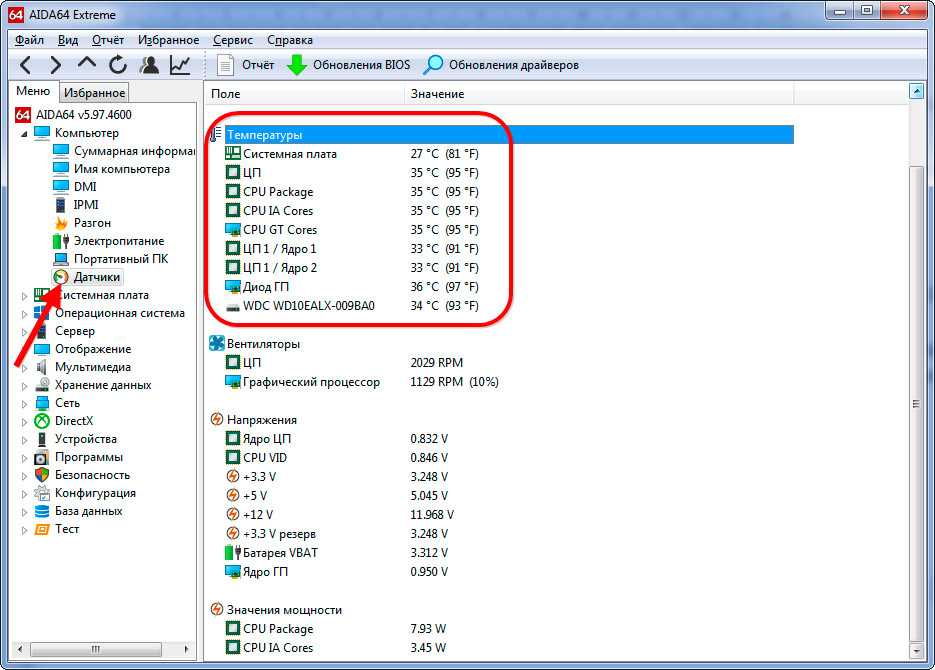Screen dimensions: 935x670
Task: Click the Значение column header
Action: click(437, 93)
